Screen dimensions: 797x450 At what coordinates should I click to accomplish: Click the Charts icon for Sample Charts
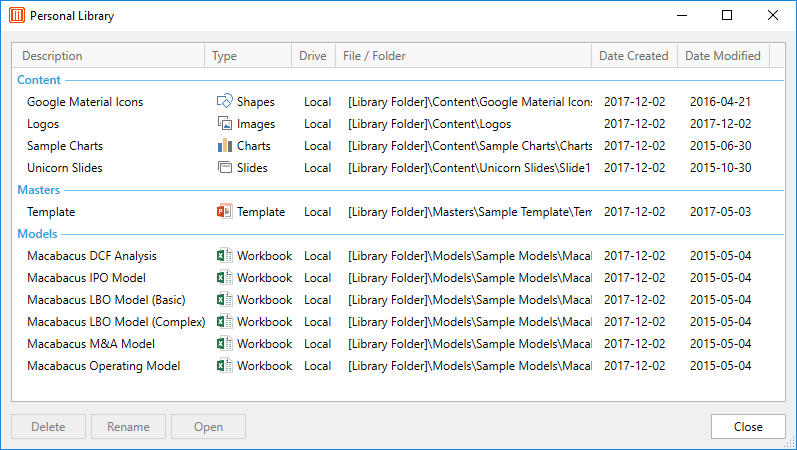pyautogui.click(x=225, y=146)
